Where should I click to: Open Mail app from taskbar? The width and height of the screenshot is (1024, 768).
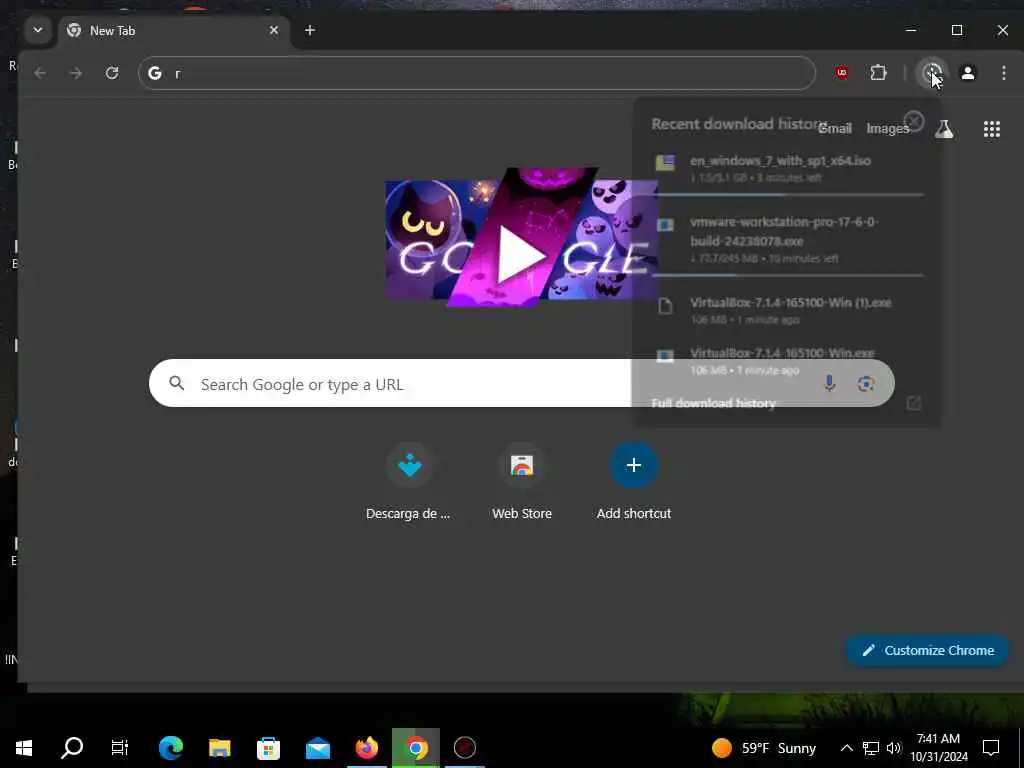tap(318, 748)
